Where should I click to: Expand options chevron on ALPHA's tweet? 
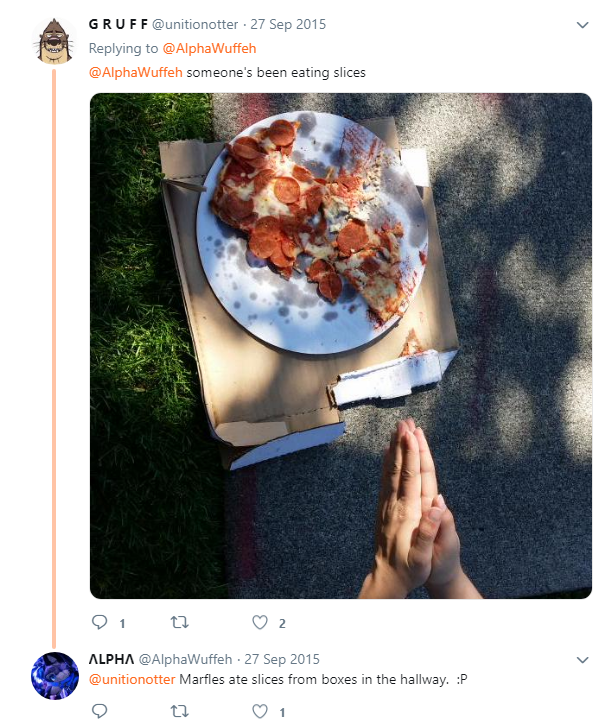pos(583,660)
